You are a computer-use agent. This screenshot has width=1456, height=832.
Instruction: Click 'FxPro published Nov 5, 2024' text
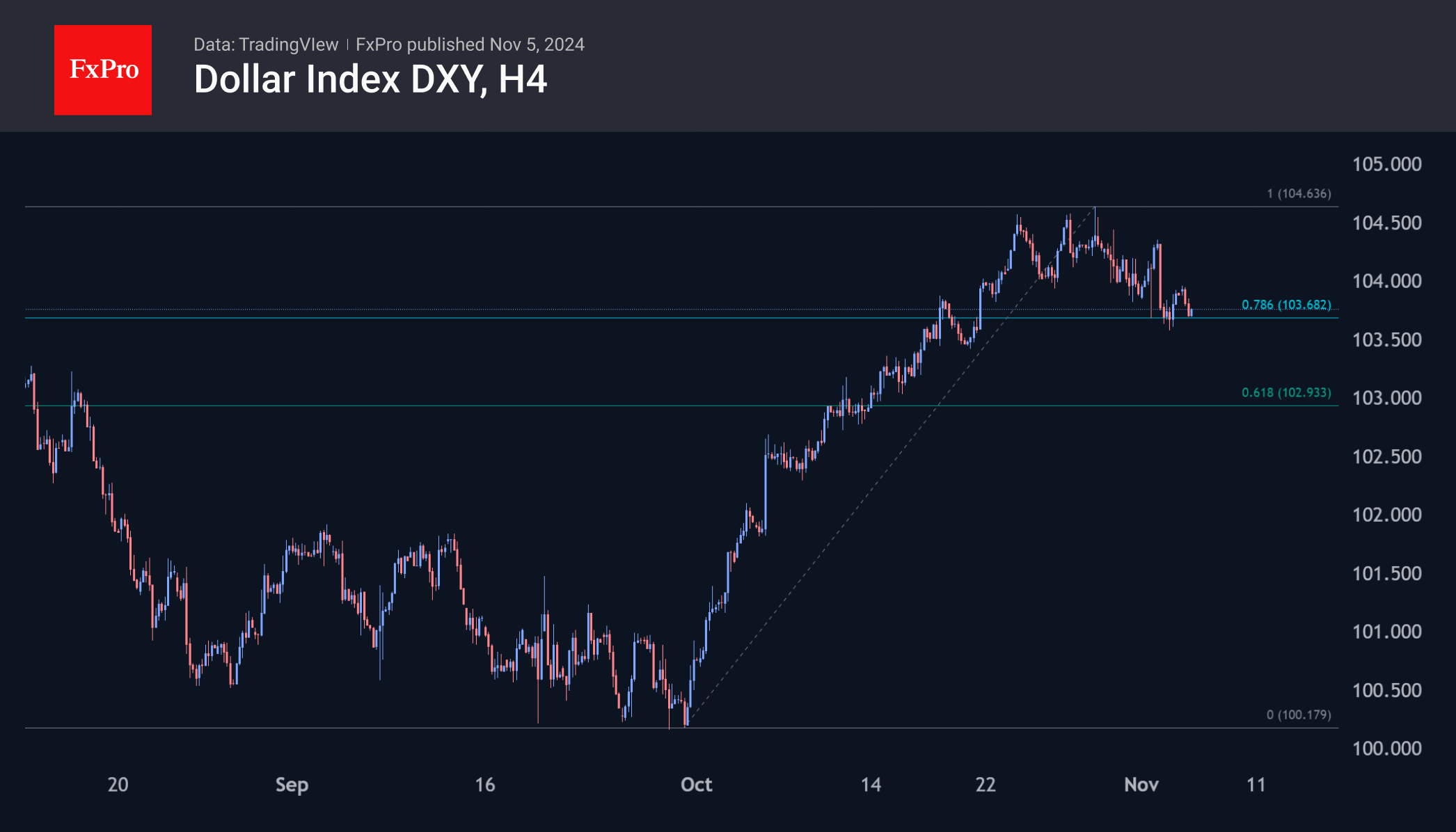(470, 45)
